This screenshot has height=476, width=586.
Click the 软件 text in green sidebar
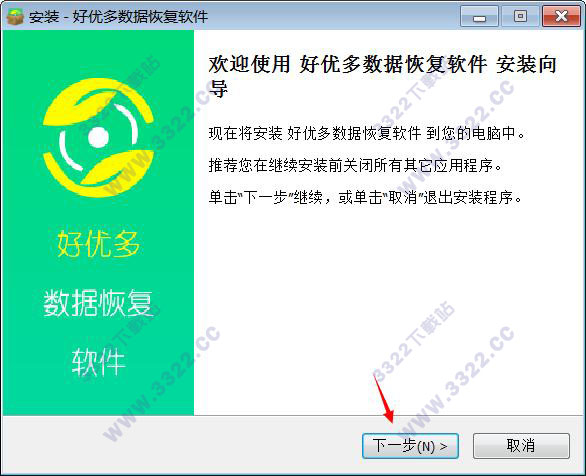[98, 361]
